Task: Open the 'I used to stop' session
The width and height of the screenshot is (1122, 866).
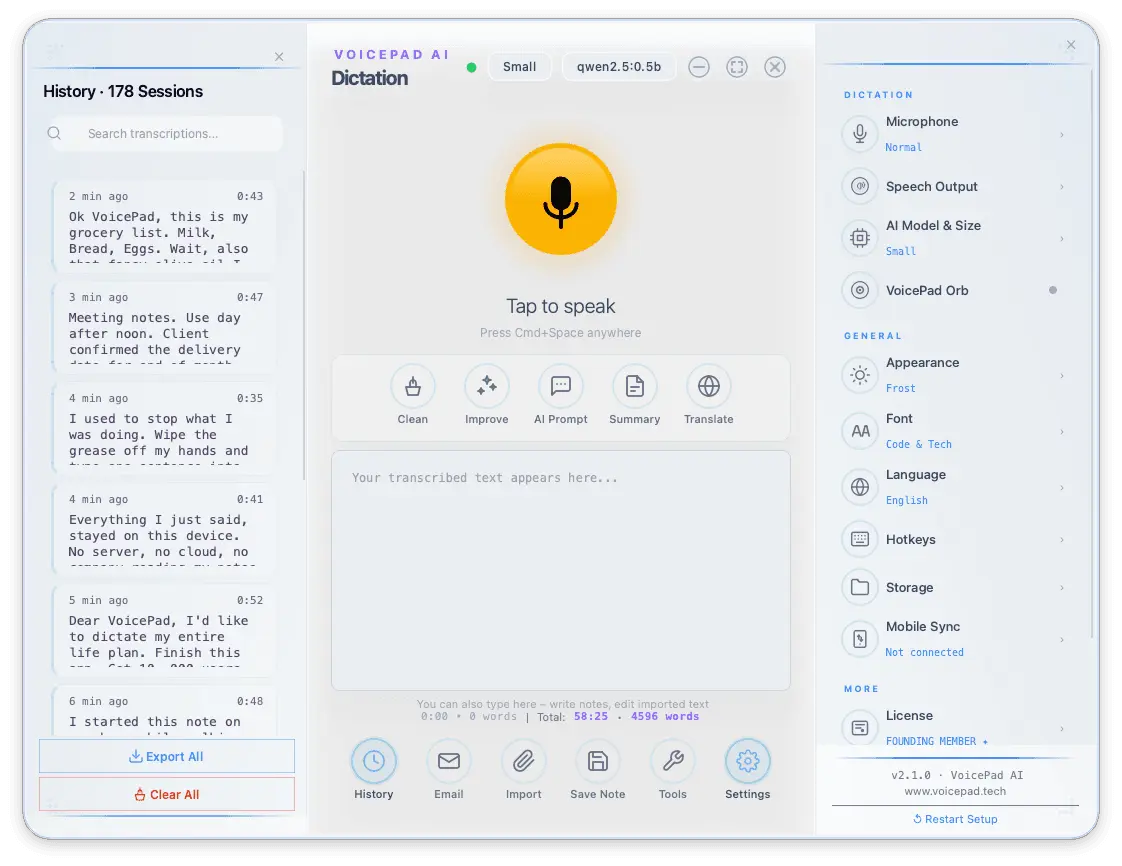Action: 165,427
